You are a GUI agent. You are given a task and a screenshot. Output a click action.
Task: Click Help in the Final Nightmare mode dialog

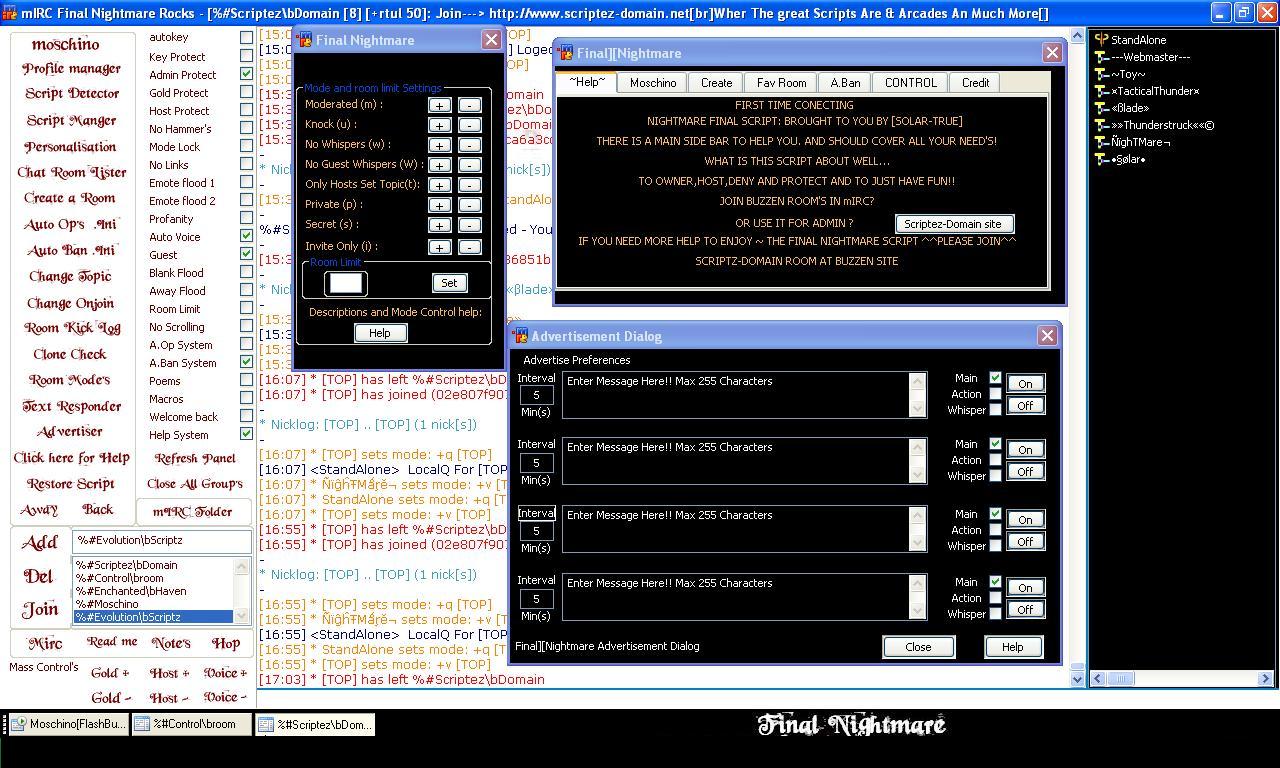[380, 333]
